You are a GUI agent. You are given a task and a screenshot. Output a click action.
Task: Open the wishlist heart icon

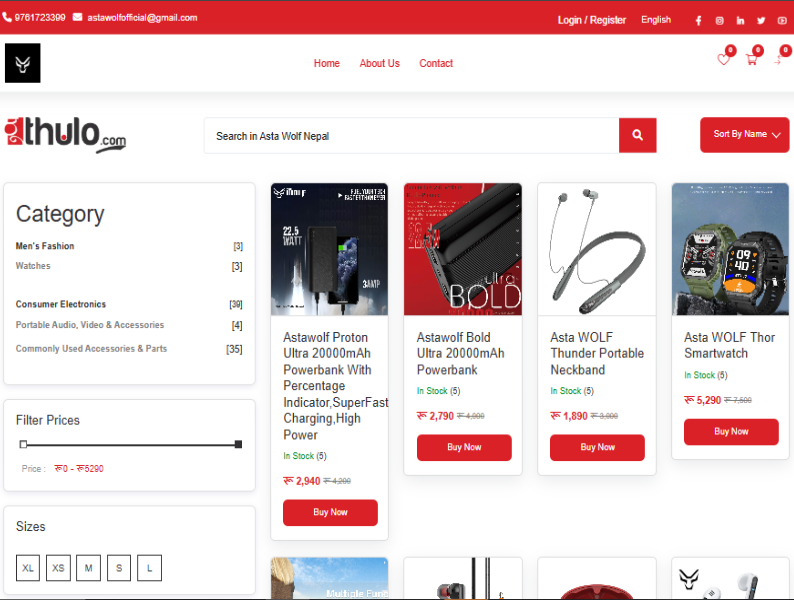tap(723, 60)
